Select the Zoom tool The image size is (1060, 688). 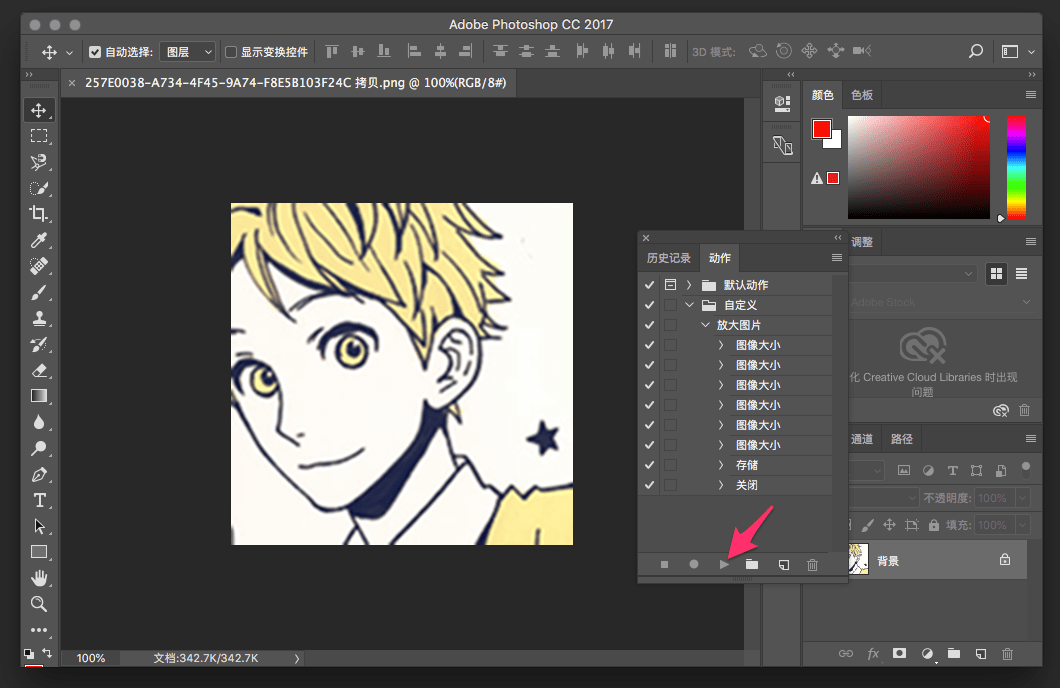coord(39,604)
